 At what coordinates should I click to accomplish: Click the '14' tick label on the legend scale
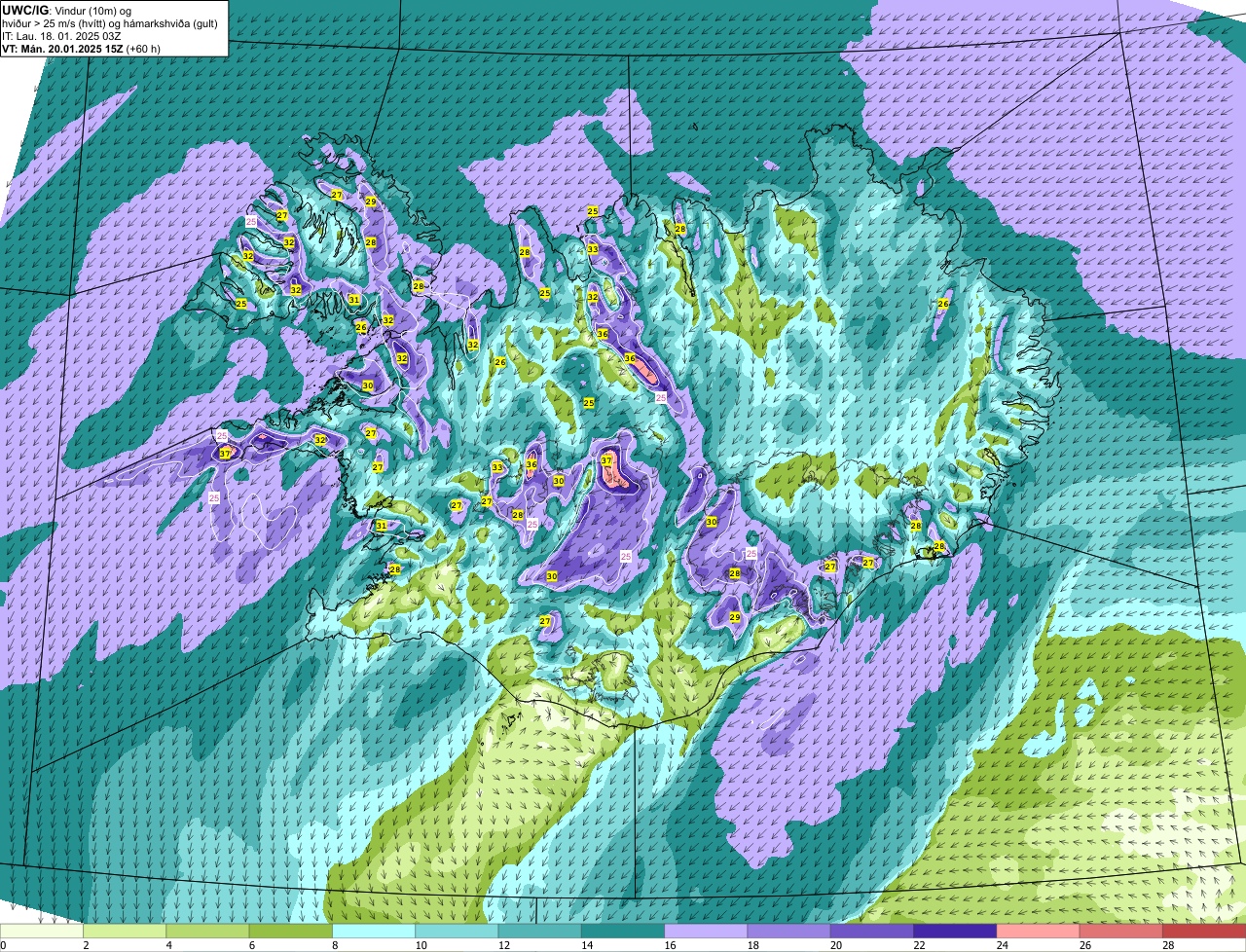pos(585,945)
